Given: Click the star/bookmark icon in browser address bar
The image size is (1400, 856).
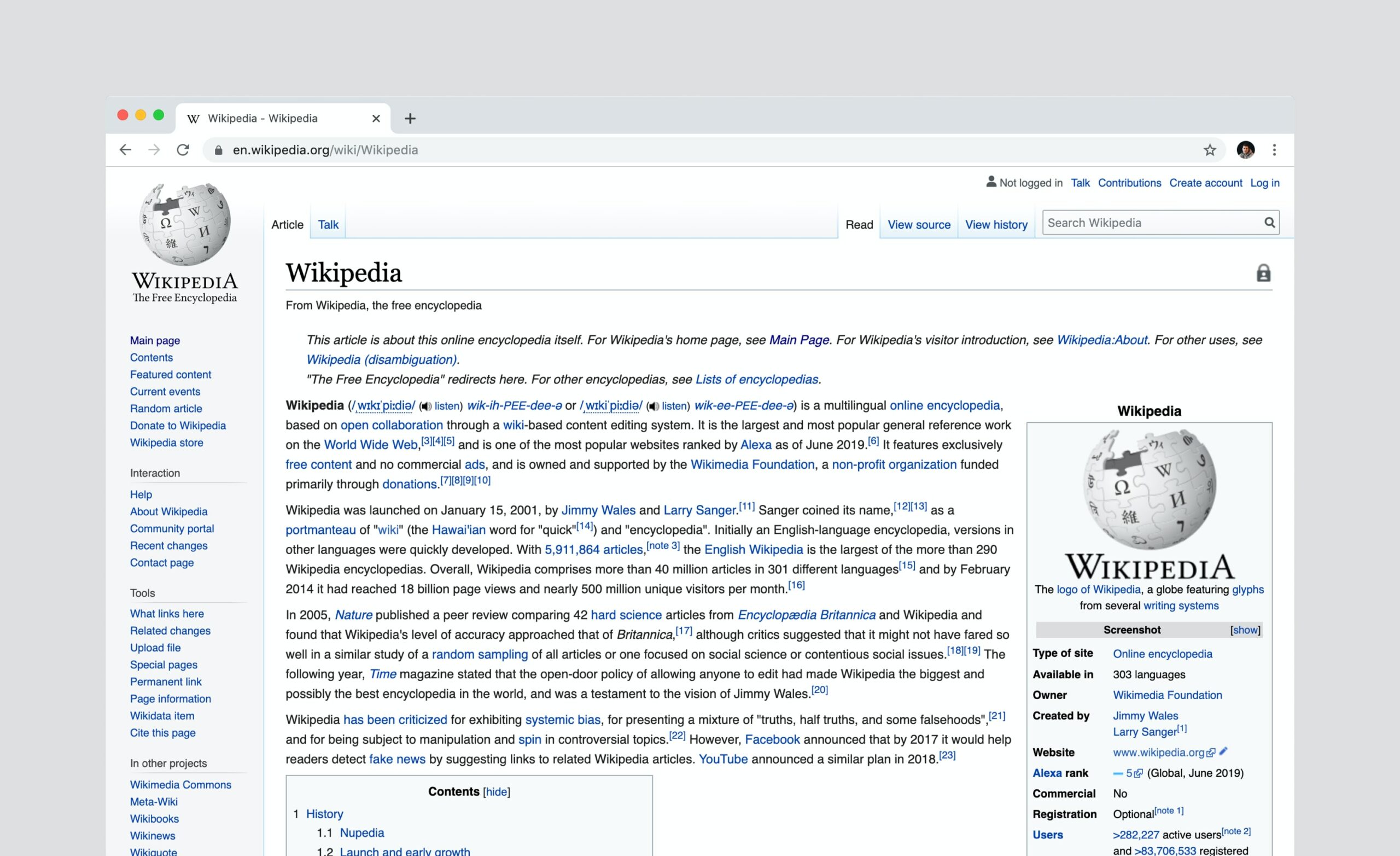Looking at the screenshot, I should point(1209,149).
